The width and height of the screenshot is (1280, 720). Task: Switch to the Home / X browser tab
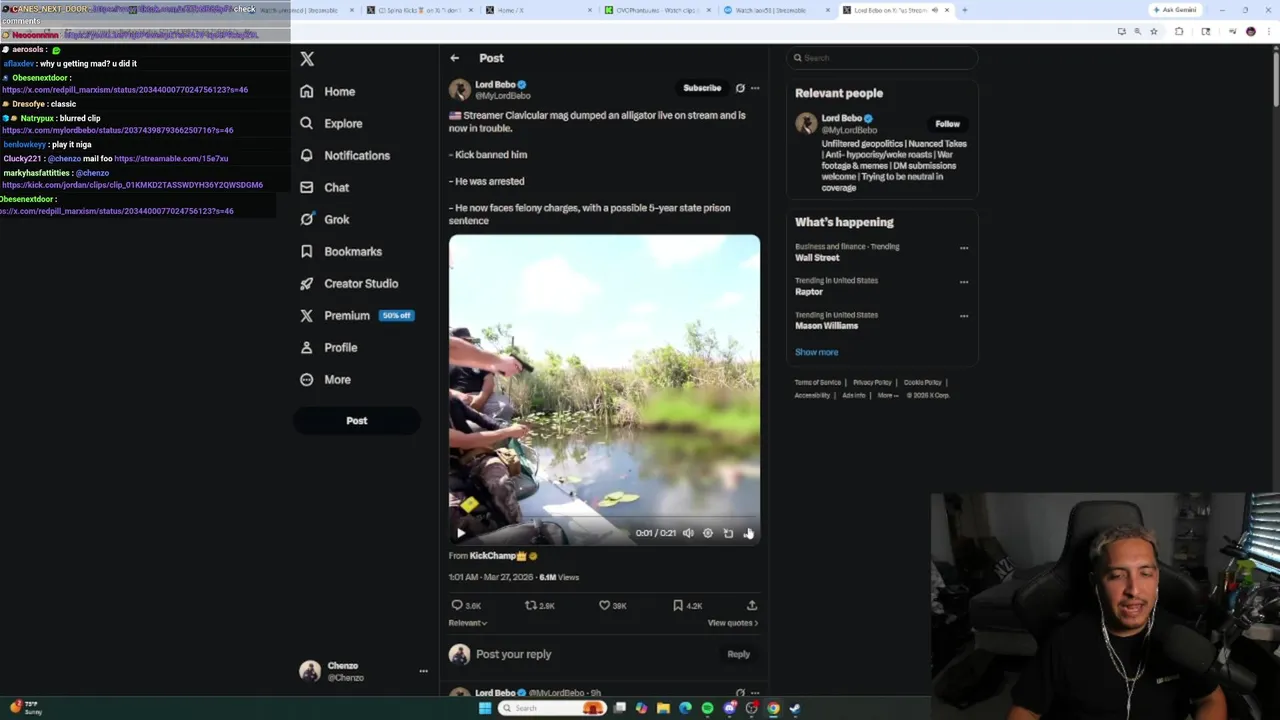pos(538,10)
